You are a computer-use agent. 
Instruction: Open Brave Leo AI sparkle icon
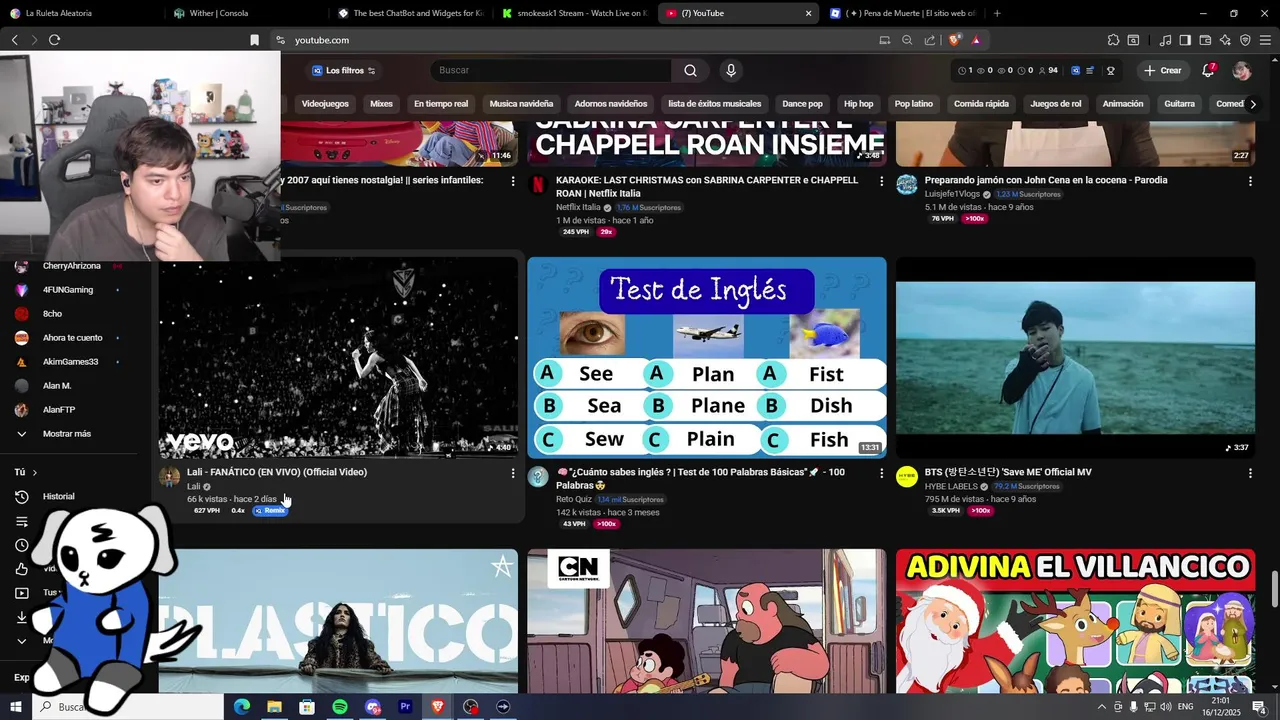tap(1225, 40)
